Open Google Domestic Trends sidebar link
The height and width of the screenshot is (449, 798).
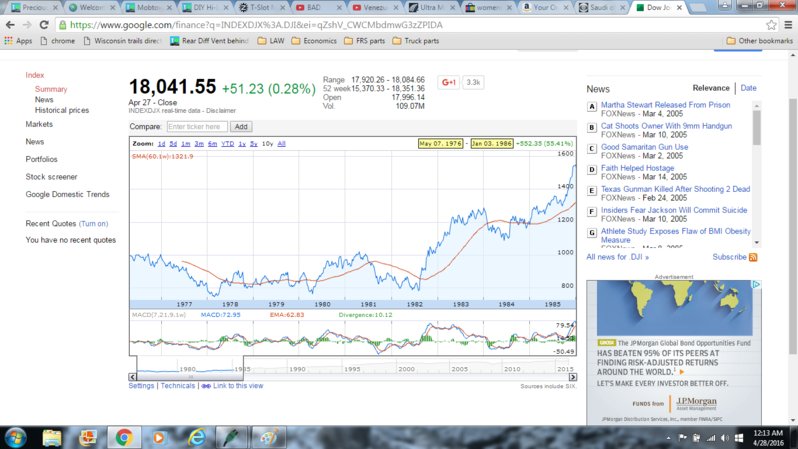pyautogui.click(x=68, y=194)
